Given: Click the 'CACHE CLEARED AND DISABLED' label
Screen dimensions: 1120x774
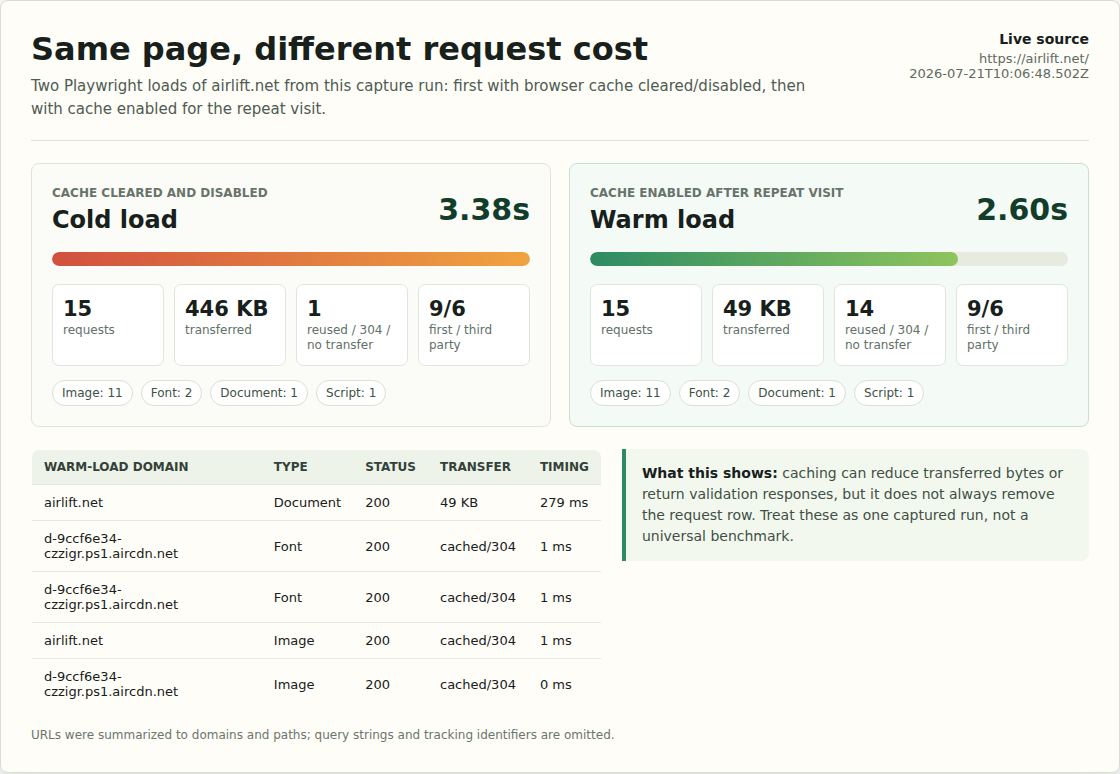Looking at the screenshot, I should click(x=160, y=193).
